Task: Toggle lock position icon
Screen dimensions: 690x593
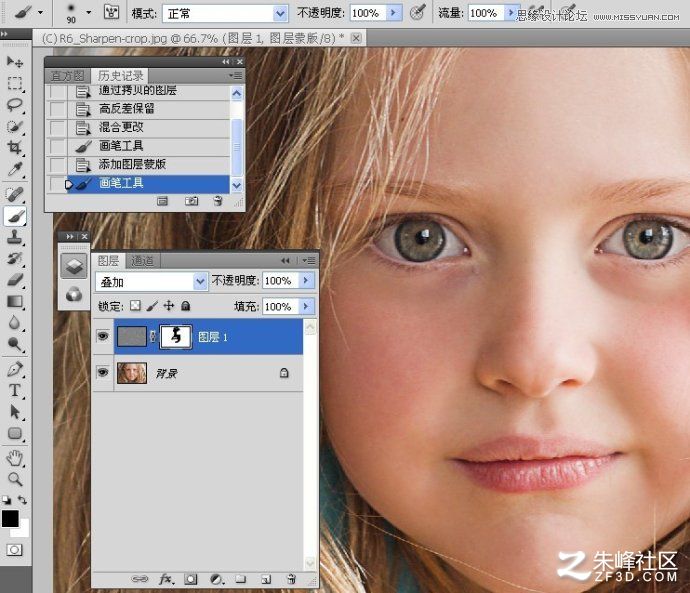Action: click(169, 305)
